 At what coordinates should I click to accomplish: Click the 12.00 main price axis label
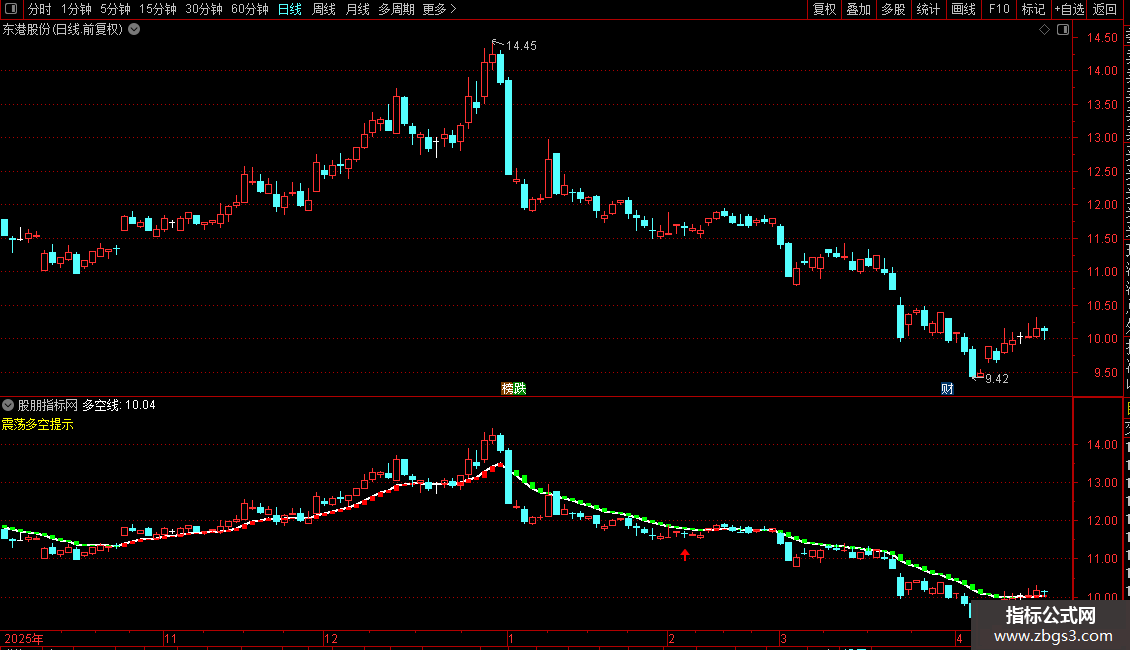pyautogui.click(x=1102, y=205)
